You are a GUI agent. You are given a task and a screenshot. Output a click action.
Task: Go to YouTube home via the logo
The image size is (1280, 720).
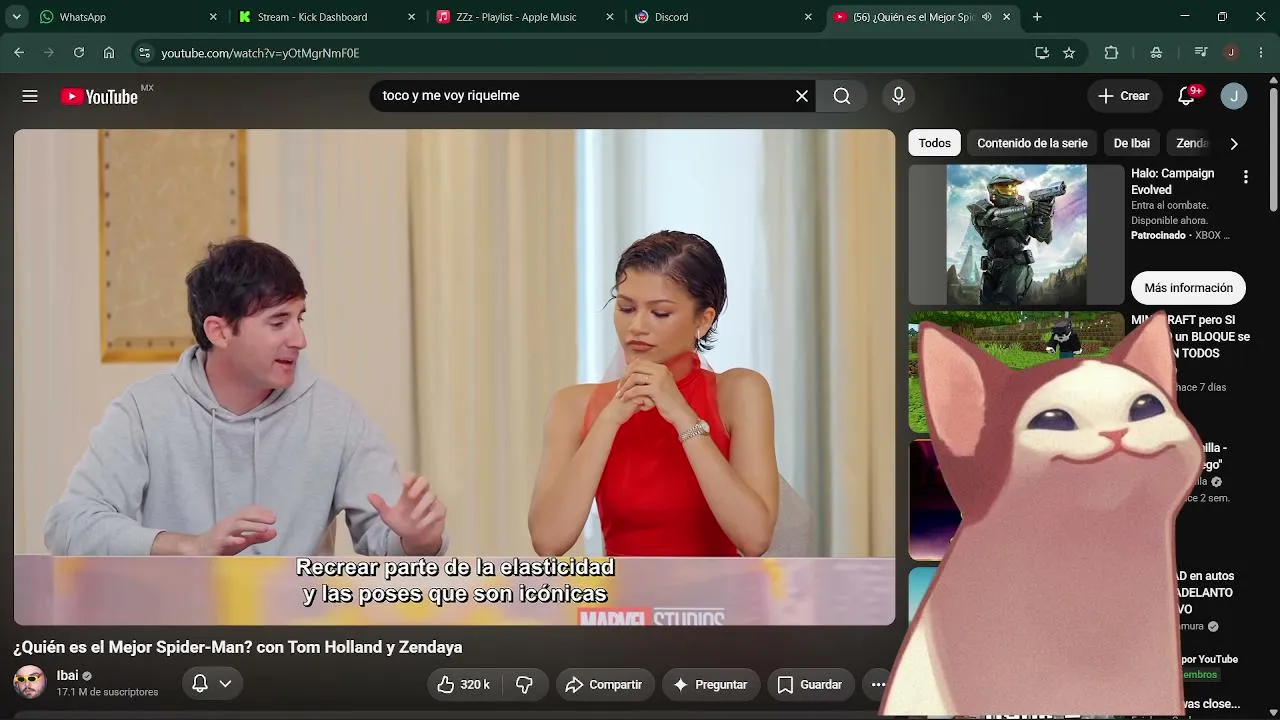tap(99, 96)
